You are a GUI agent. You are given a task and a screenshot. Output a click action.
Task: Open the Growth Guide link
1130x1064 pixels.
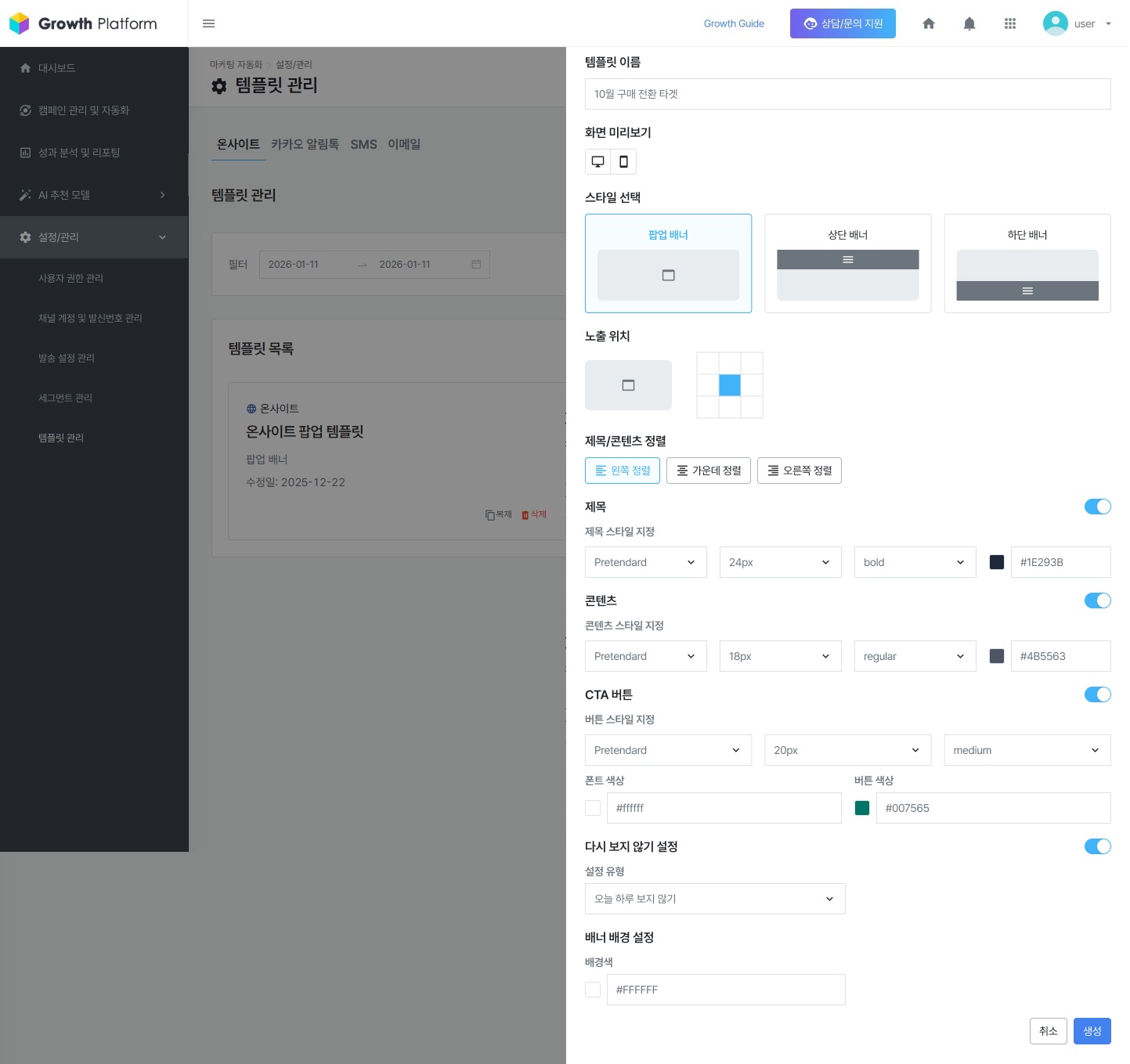point(733,23)
